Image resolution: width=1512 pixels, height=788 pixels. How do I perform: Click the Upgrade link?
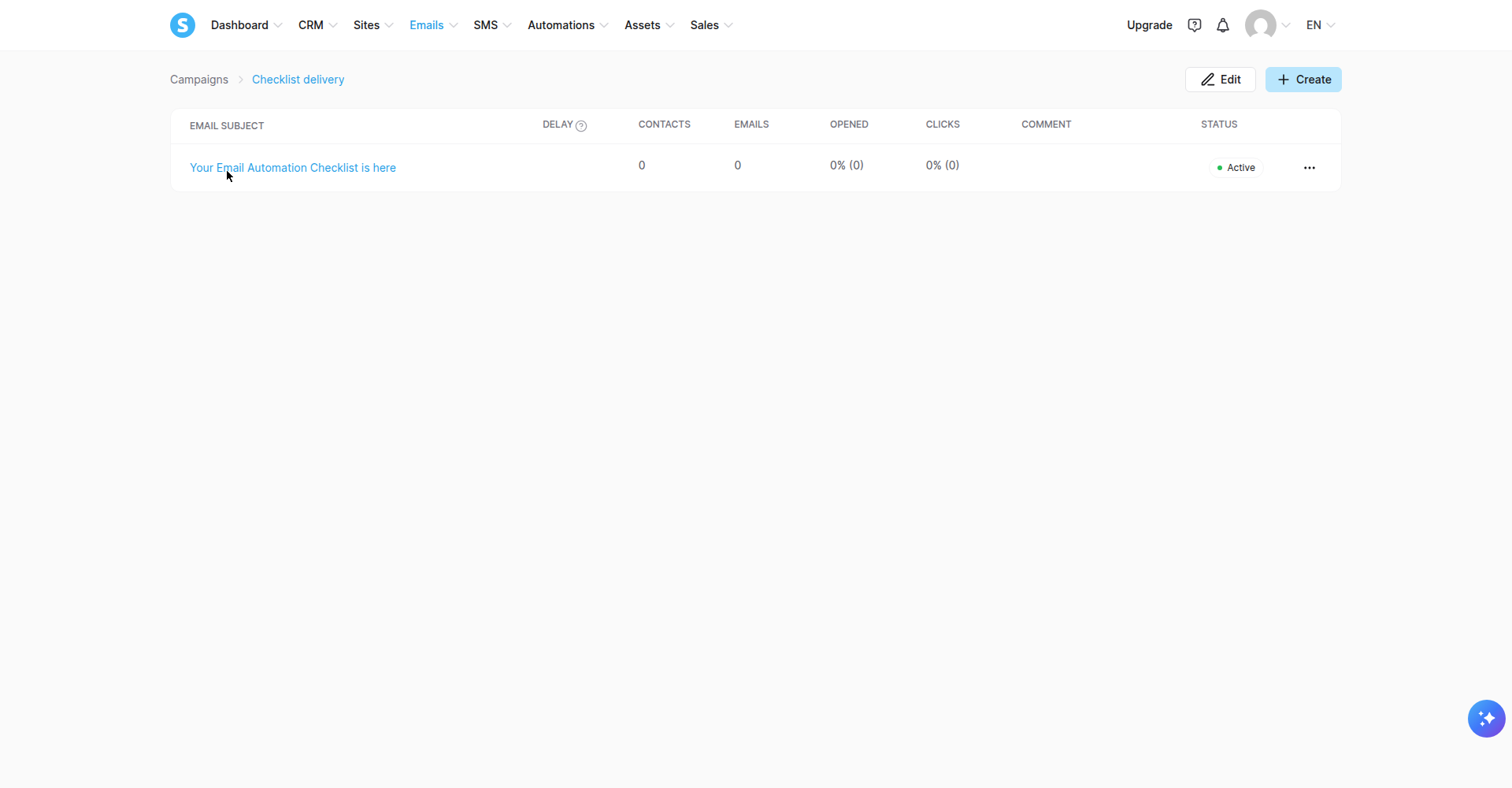point(1149,25)
